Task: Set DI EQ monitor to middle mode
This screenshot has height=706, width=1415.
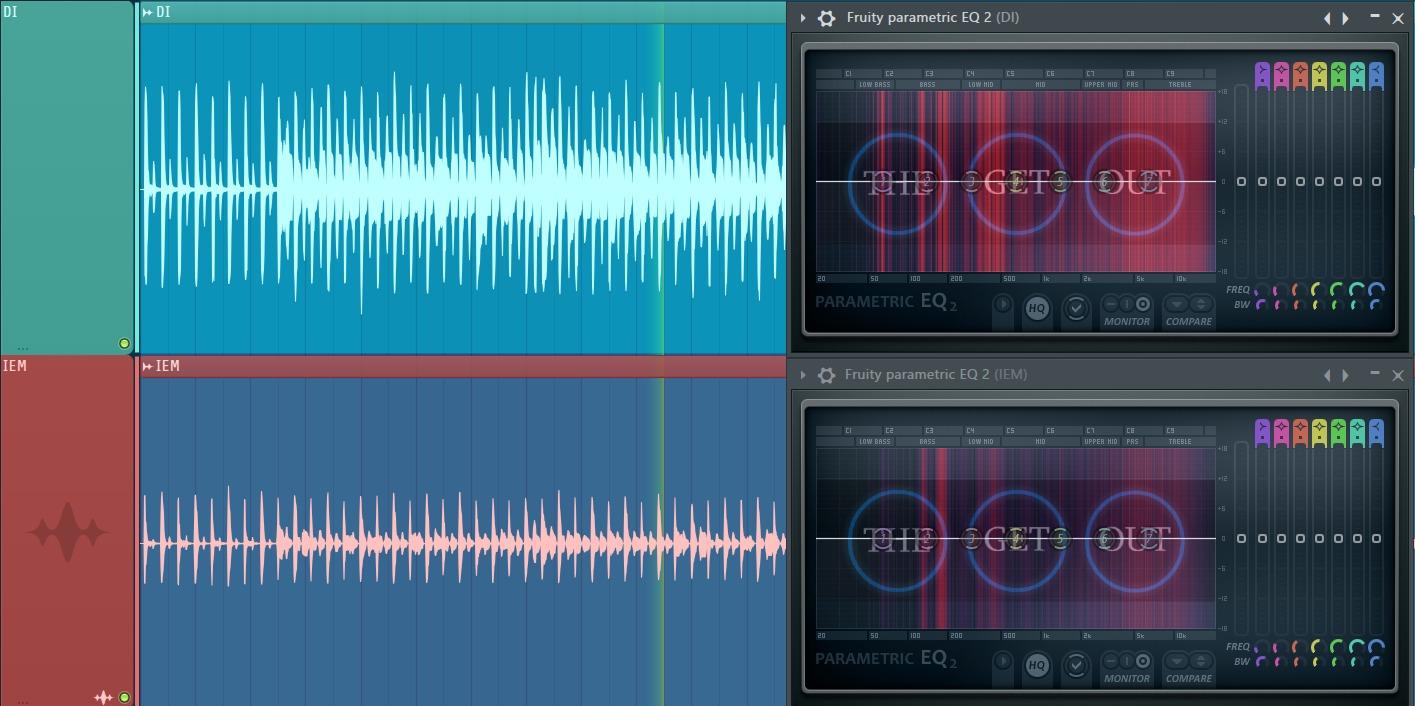Action: pos(1126,303)
